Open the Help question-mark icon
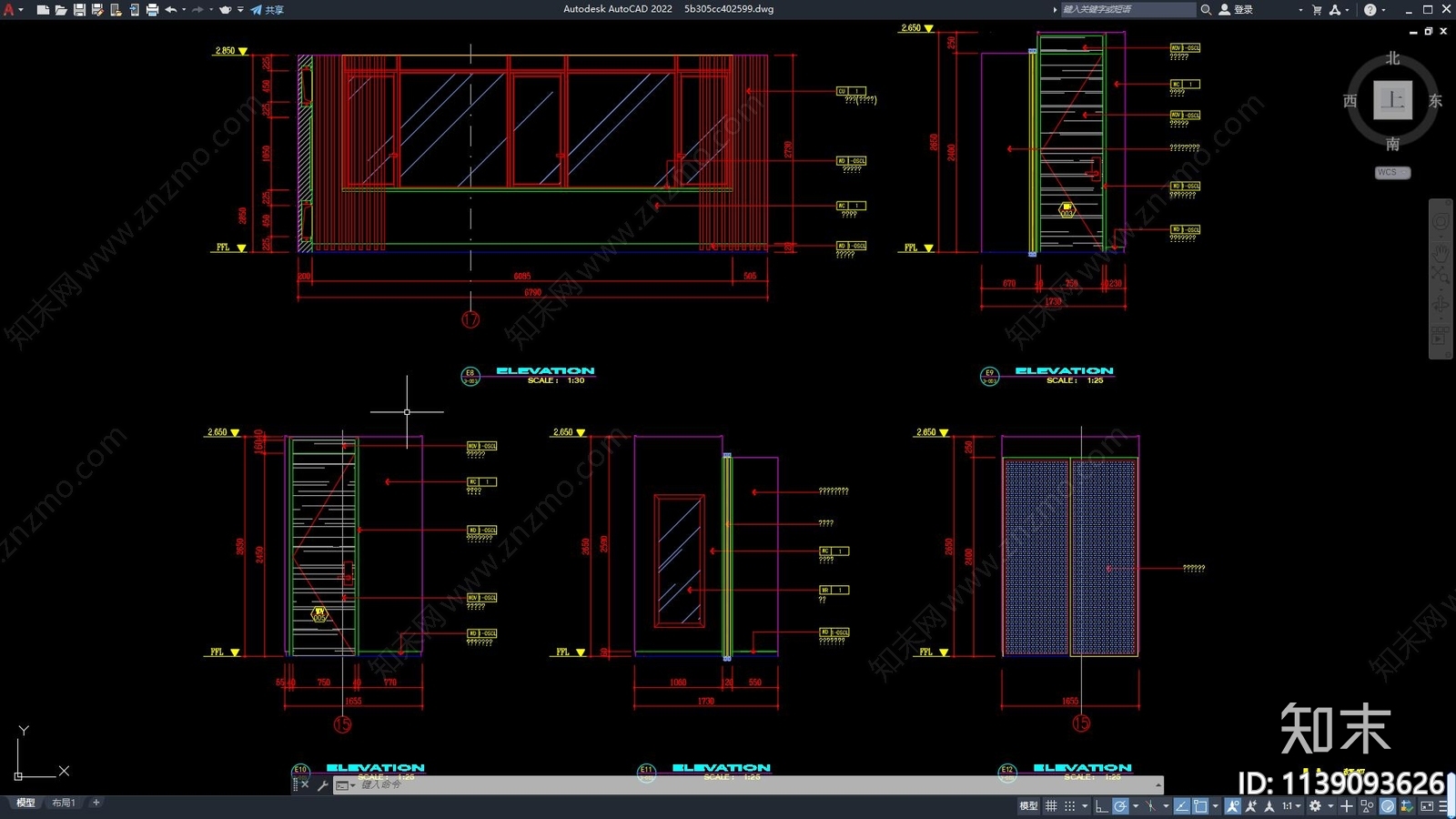Viewport: 1456px width, 819px height. point(1370,9)
